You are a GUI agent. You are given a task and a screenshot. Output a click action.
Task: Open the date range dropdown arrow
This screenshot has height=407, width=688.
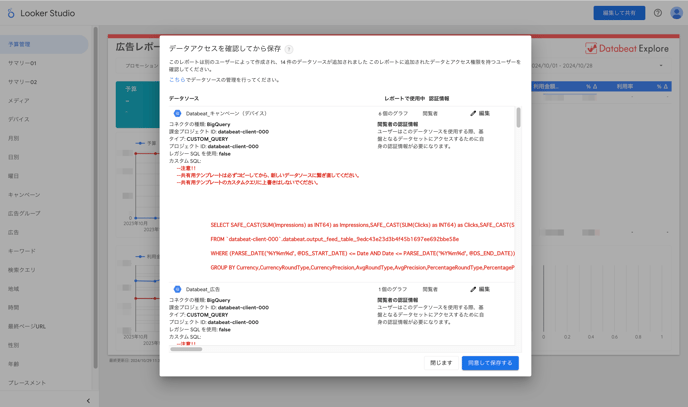tap(661, 65)
